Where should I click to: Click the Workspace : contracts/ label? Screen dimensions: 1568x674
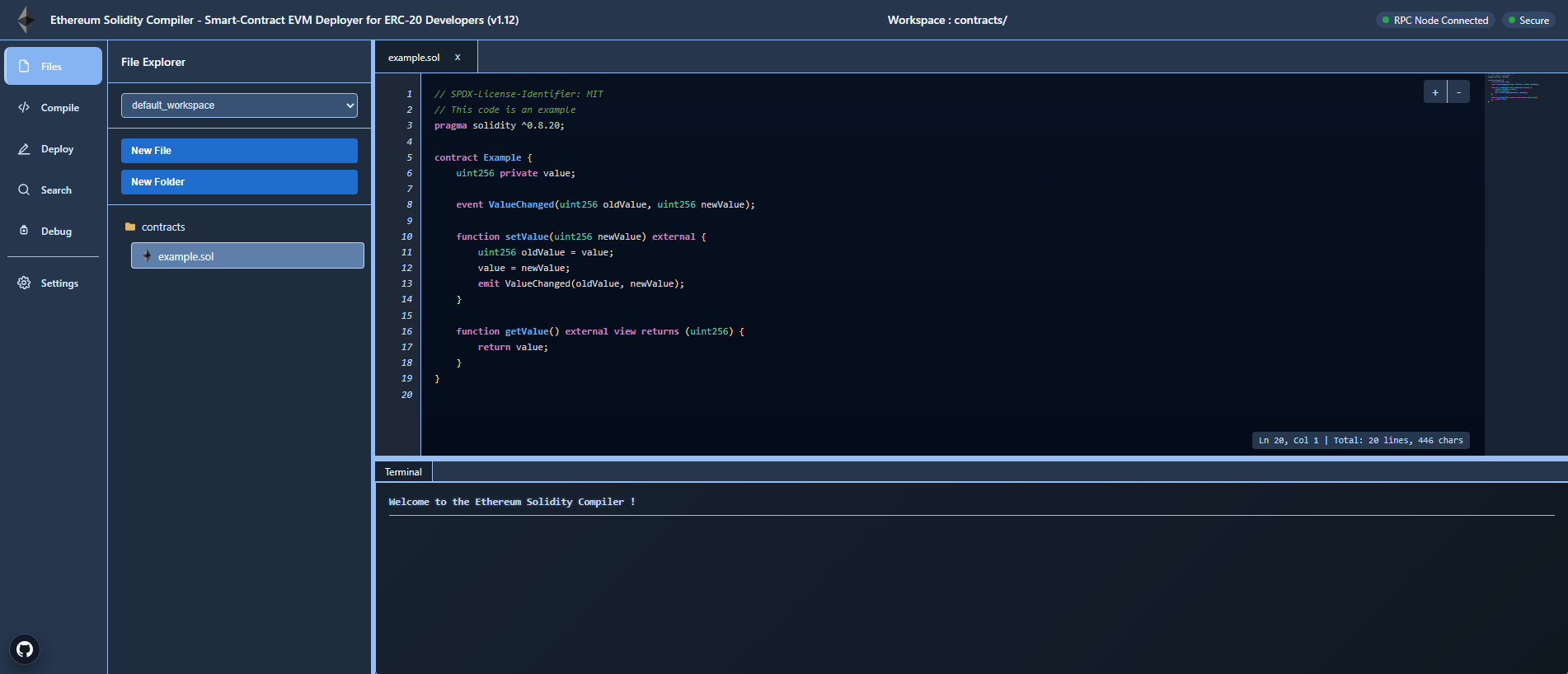947,20
